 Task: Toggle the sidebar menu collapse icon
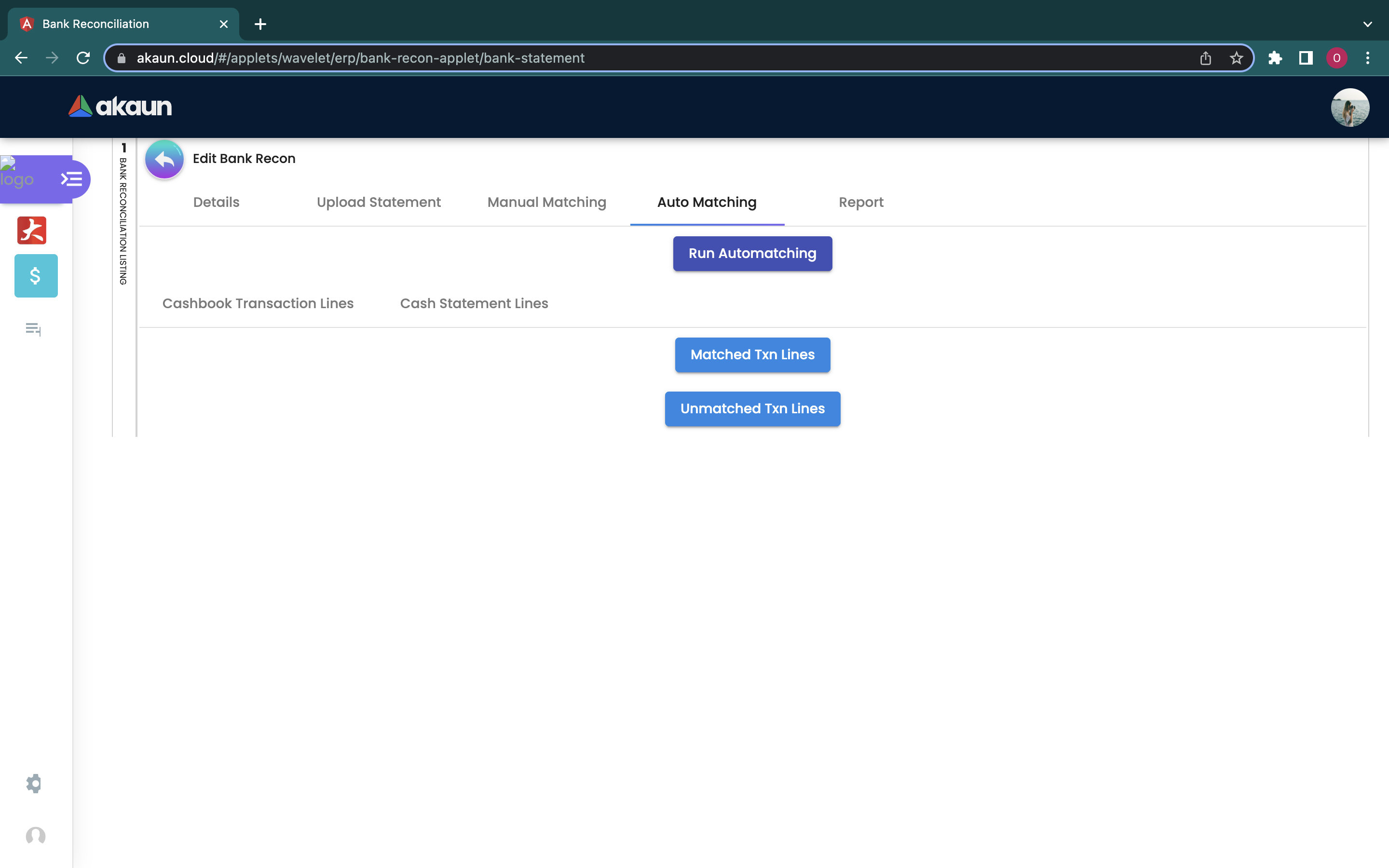pyautogui.click(x=72, y=179)
